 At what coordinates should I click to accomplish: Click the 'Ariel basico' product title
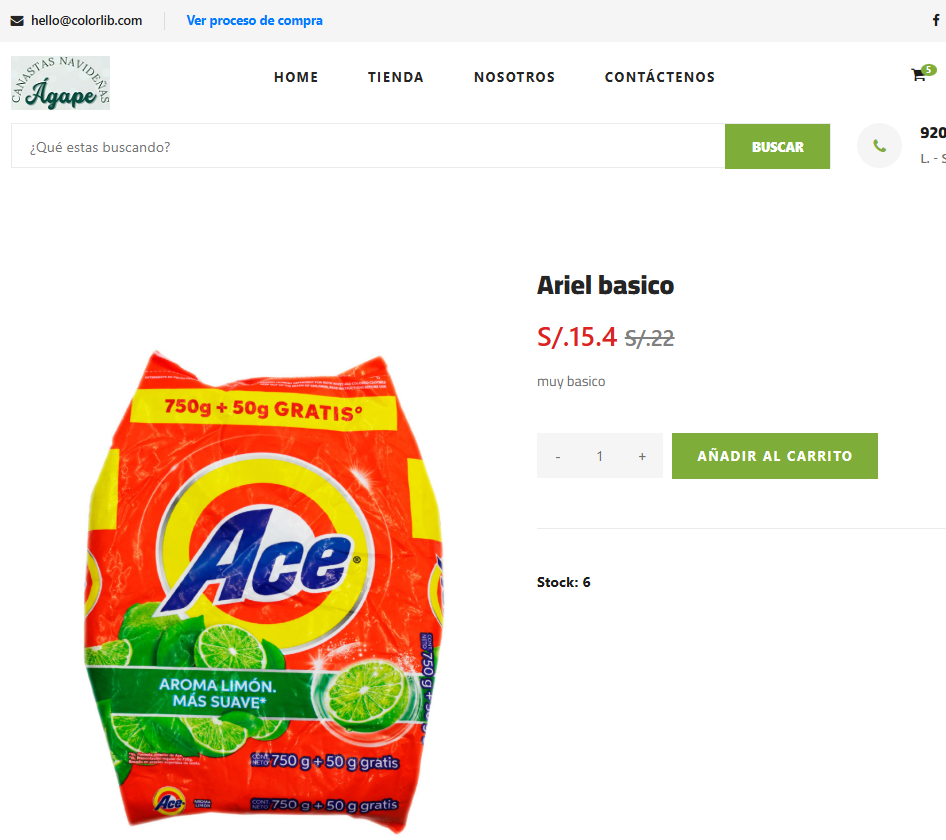pyautogui.click(x=605, y=285)
